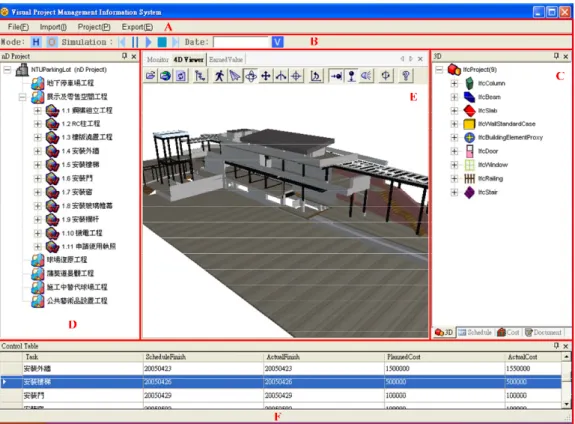
Task: Click the refresh view icon in viewer toolbar
Action: (181, 76)
